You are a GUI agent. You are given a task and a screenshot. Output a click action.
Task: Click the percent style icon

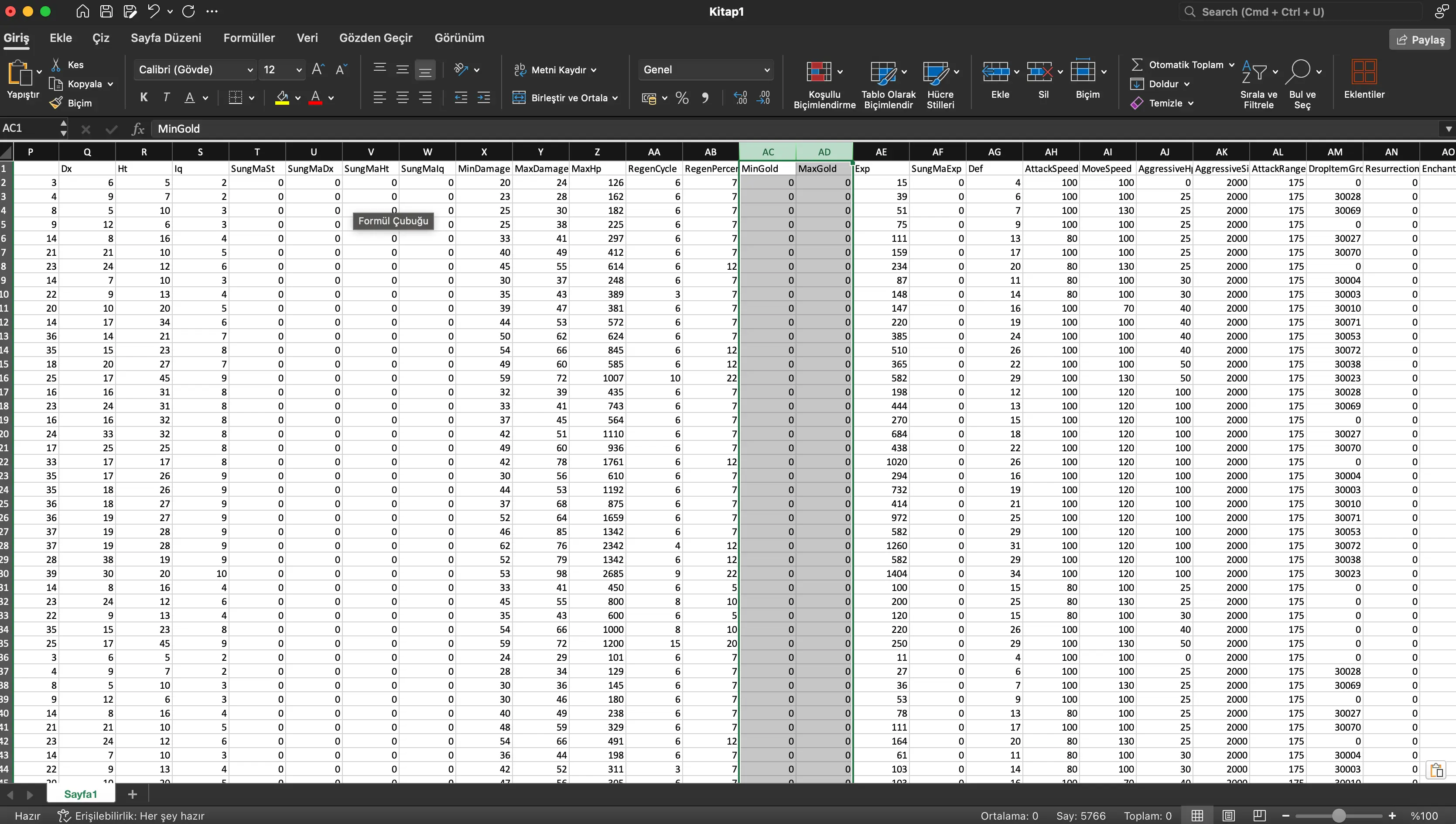tap(682, 98)
